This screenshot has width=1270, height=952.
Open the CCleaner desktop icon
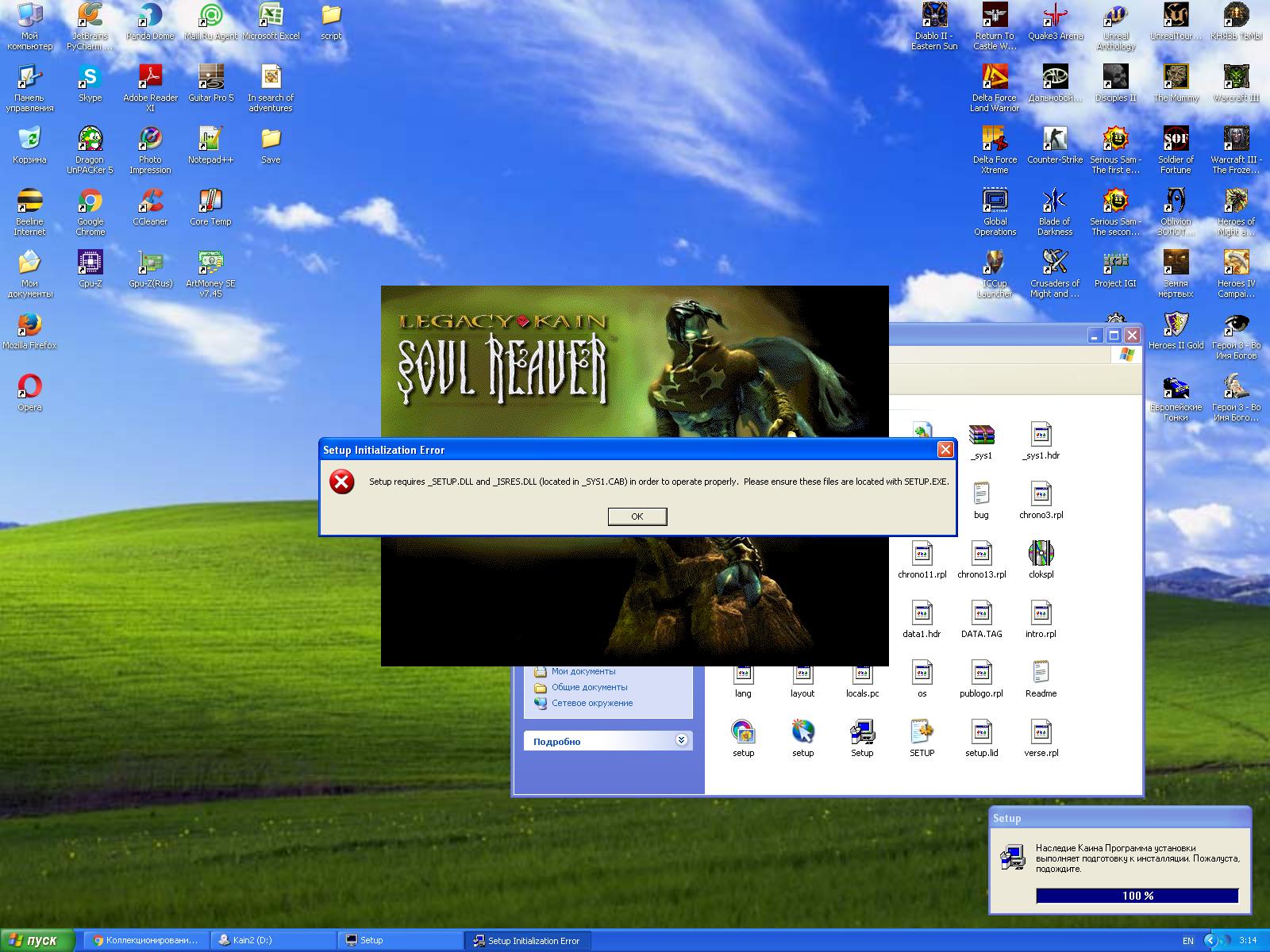pyautogui.click(x=150, y=202)
